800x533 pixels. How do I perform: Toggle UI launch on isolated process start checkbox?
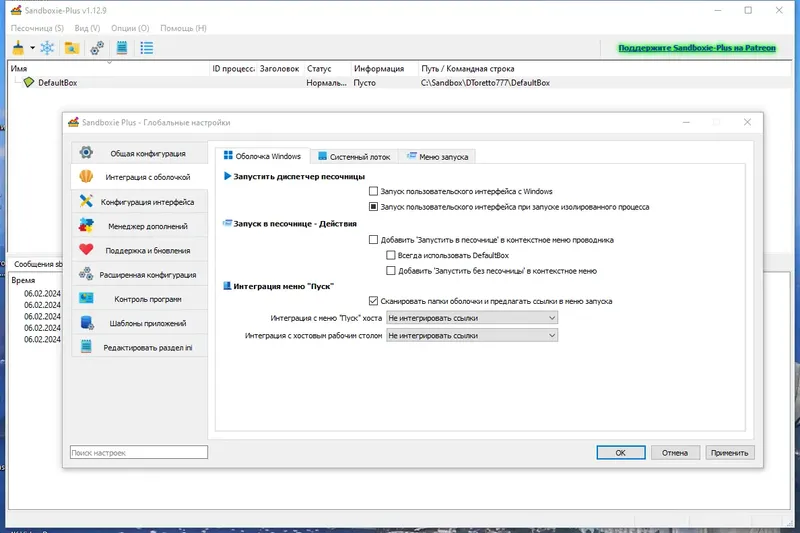373,207
